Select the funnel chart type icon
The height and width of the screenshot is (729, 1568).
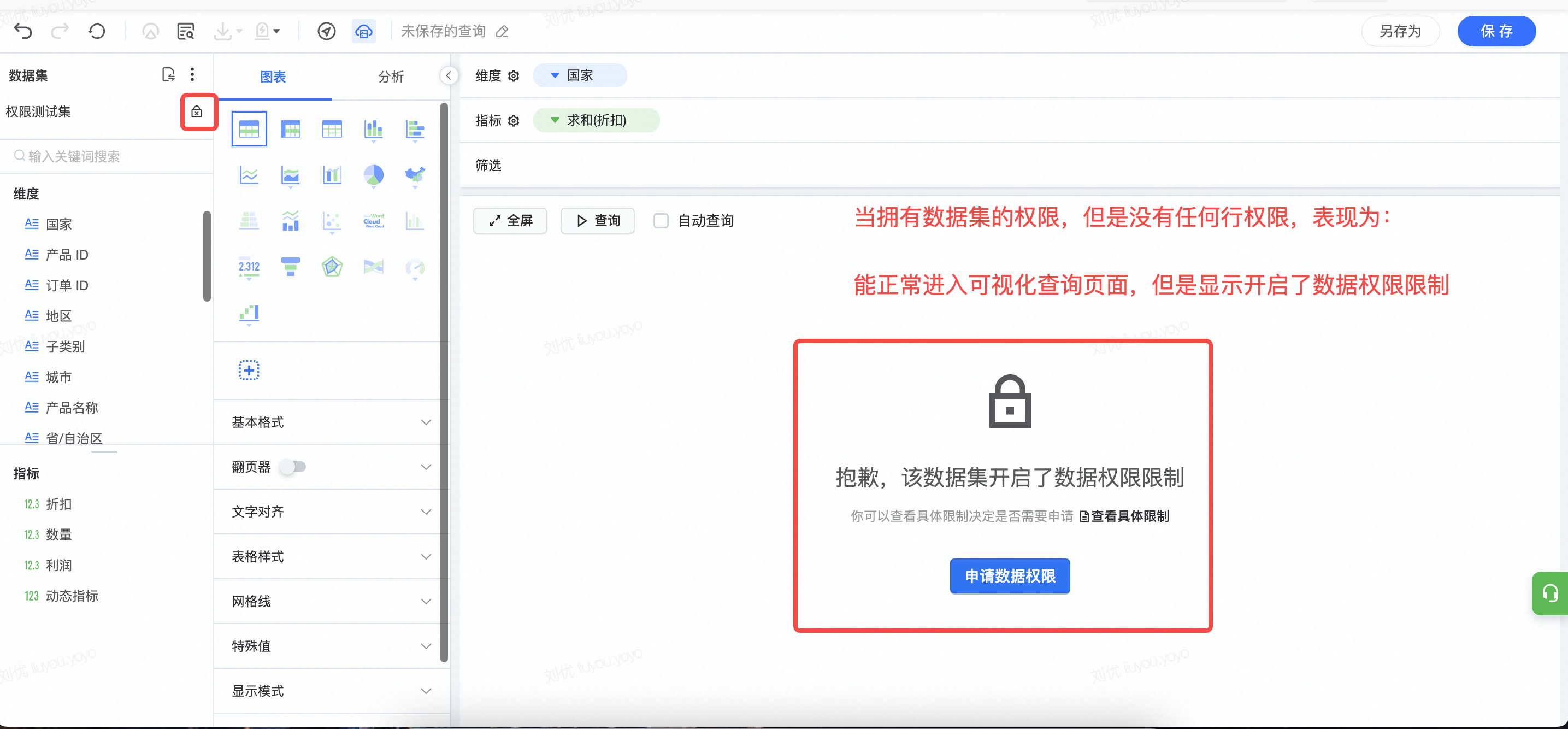coord(290,267)
